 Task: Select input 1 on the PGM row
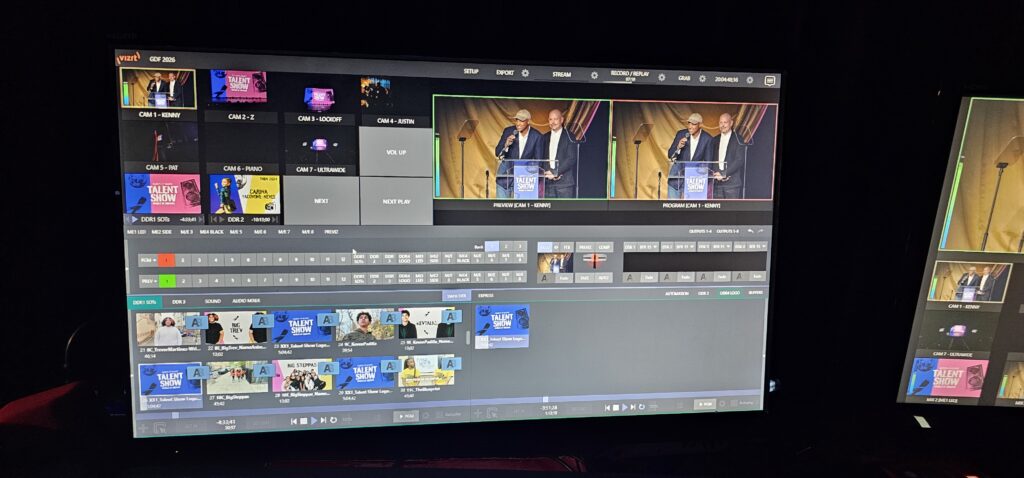click(167, 260)
